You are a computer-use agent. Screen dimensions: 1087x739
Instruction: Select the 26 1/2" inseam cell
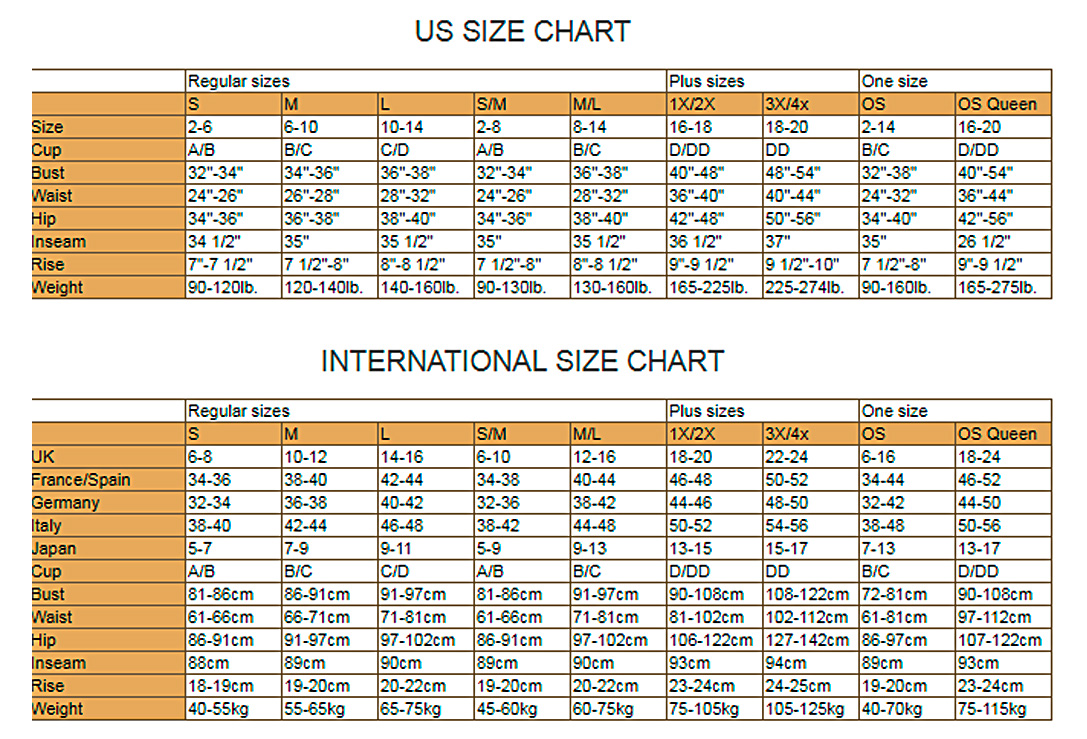pos(985,242)
